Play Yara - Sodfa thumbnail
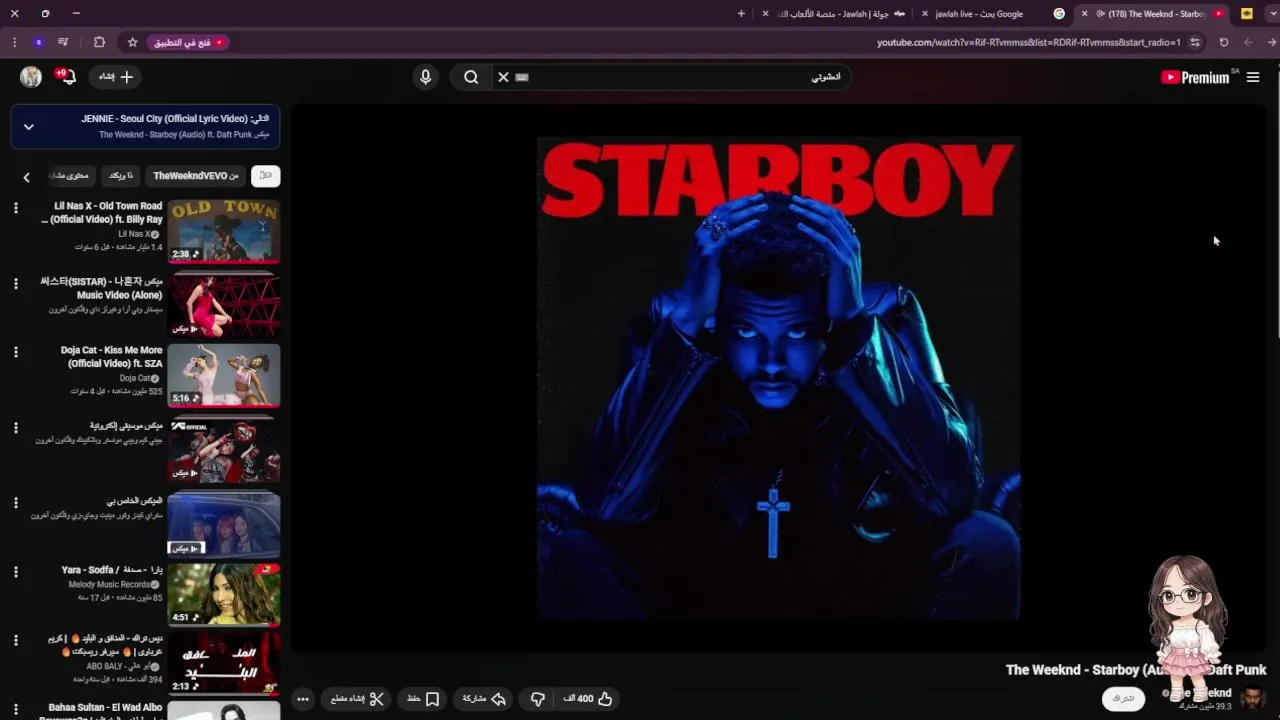Image resolution: width=1280 pixels, height=720 pixels. [x=224, y=595]
